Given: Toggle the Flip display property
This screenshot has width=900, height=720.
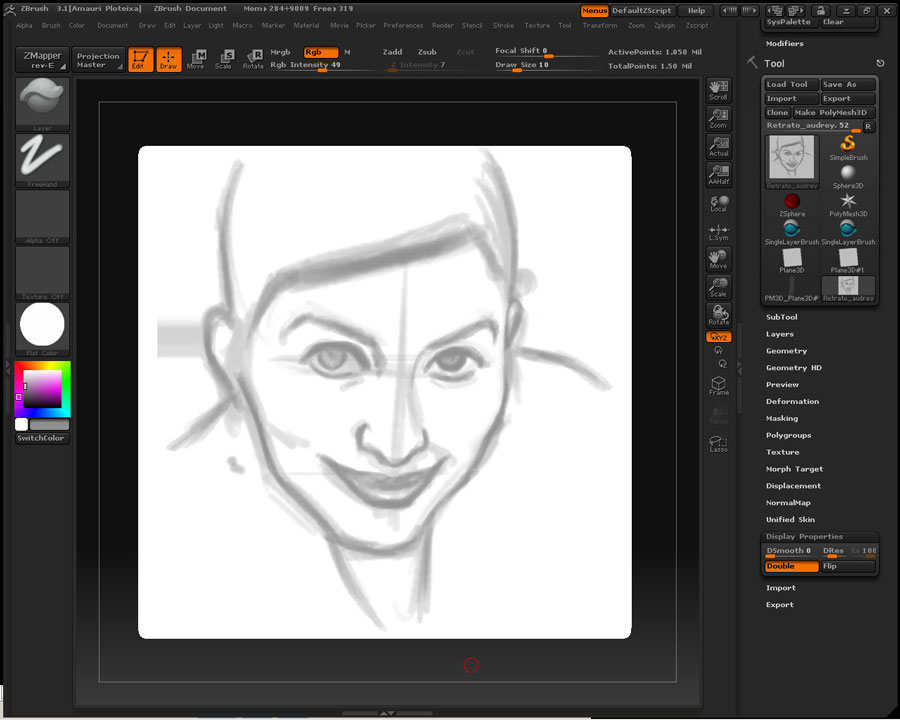Looking at the screenshot, I should (848, 566).
